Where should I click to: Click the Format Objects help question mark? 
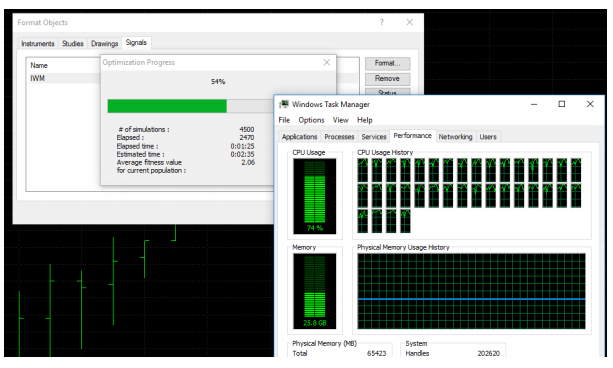[x=382, y=22]
